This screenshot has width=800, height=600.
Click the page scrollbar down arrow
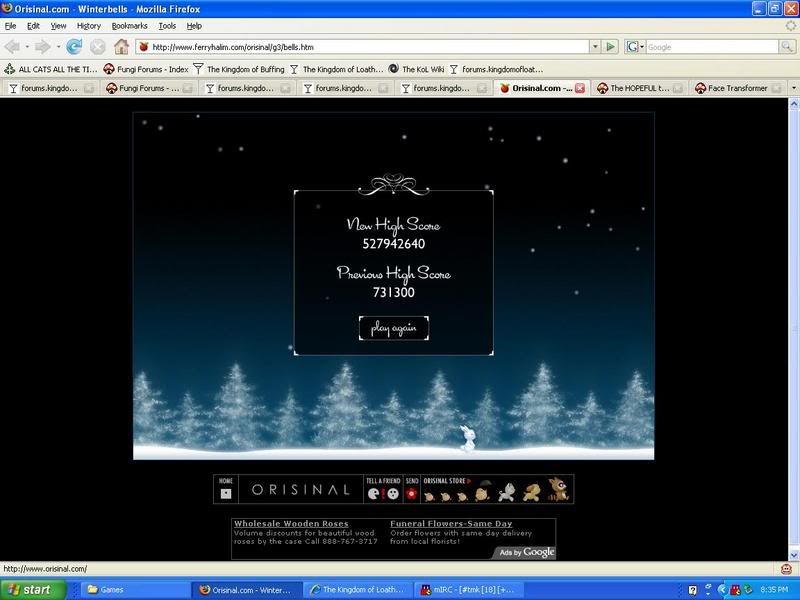(794, 555)
